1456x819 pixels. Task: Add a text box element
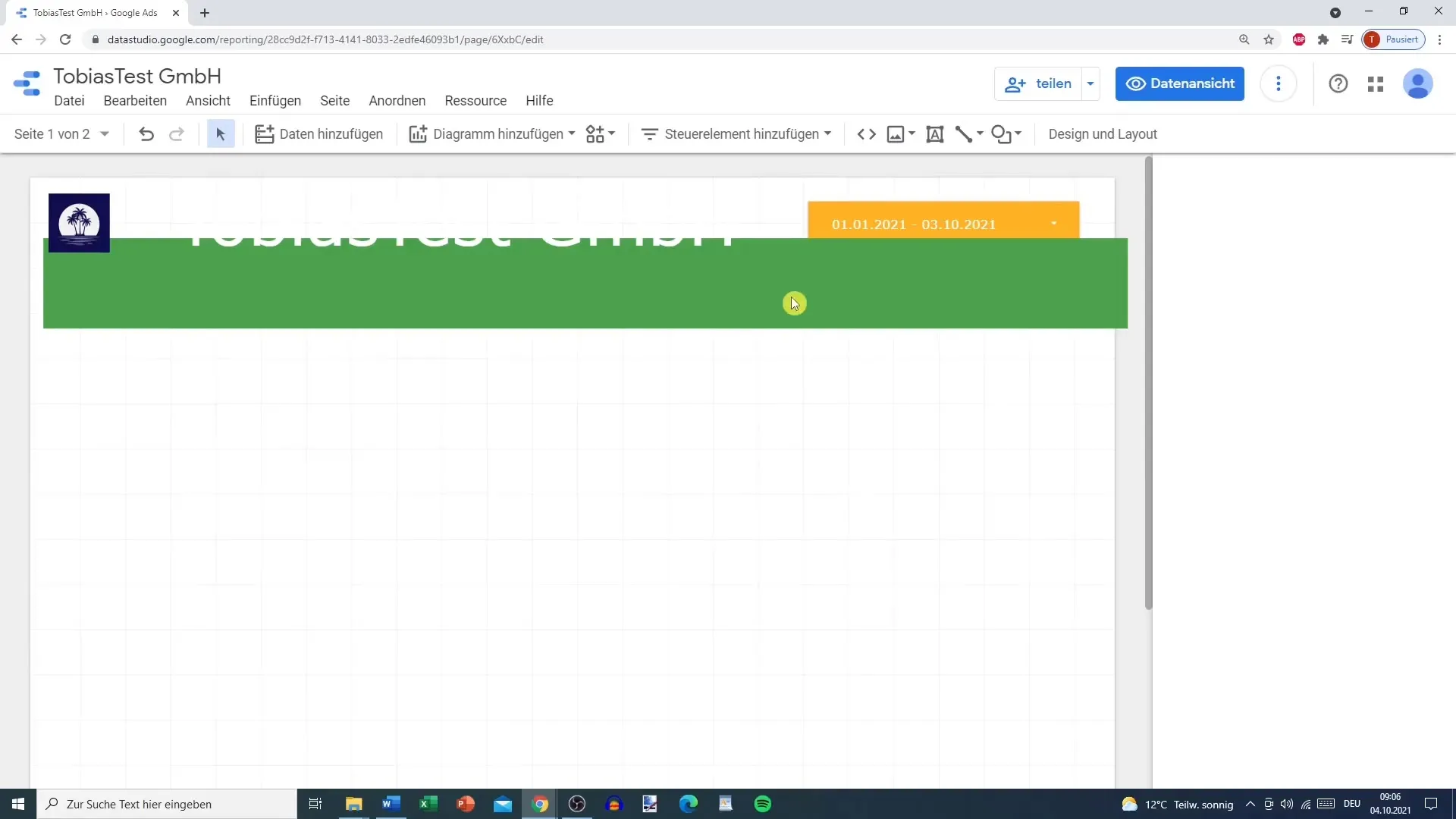click(935, 134)
